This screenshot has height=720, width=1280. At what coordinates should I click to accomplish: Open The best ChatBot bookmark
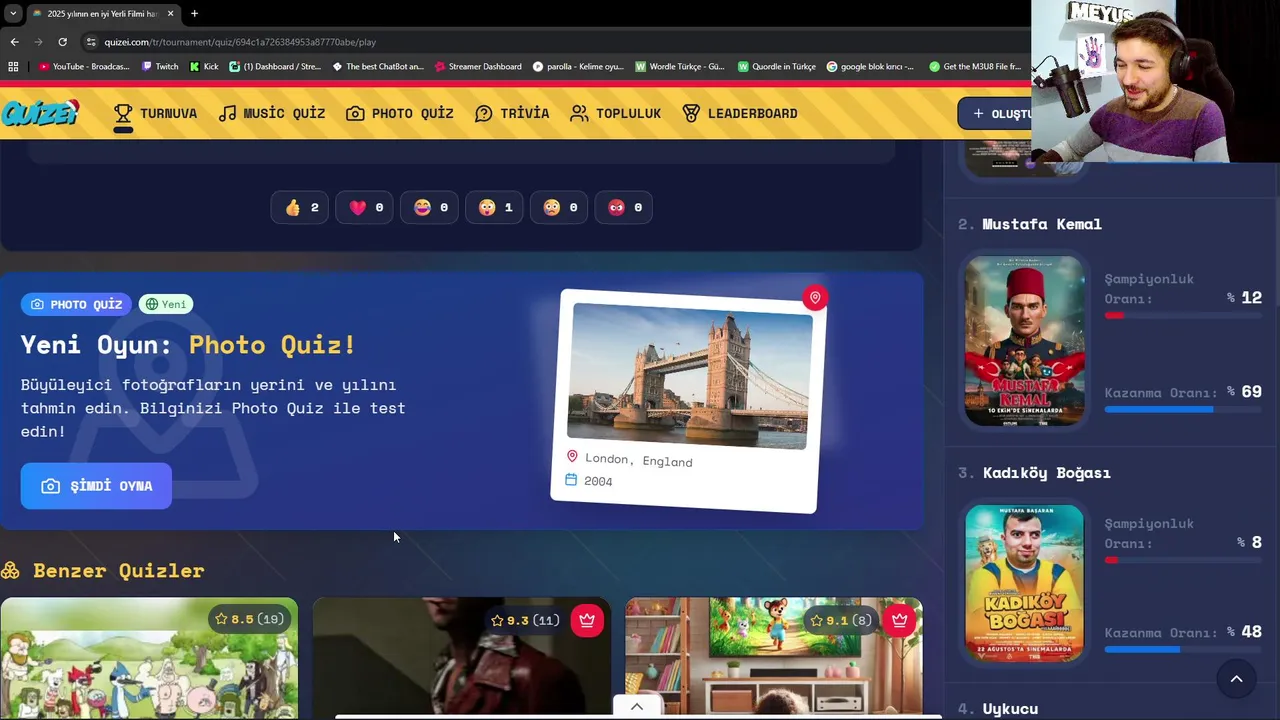point(378,67)
